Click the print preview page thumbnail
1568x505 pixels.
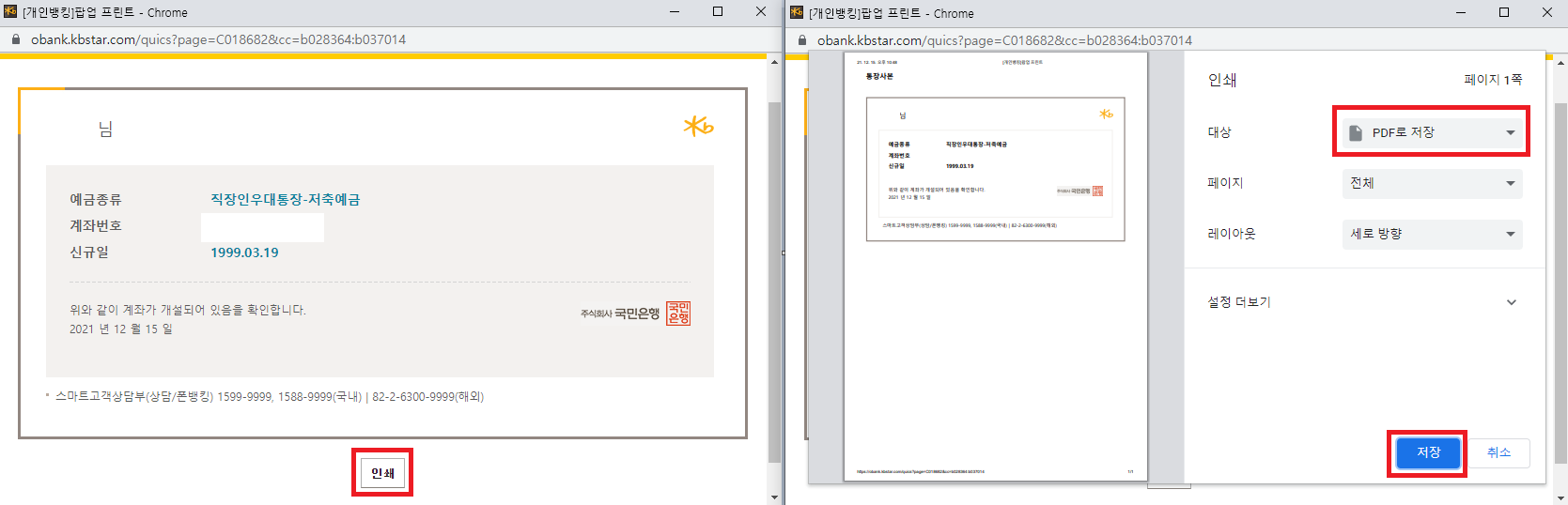996,267
